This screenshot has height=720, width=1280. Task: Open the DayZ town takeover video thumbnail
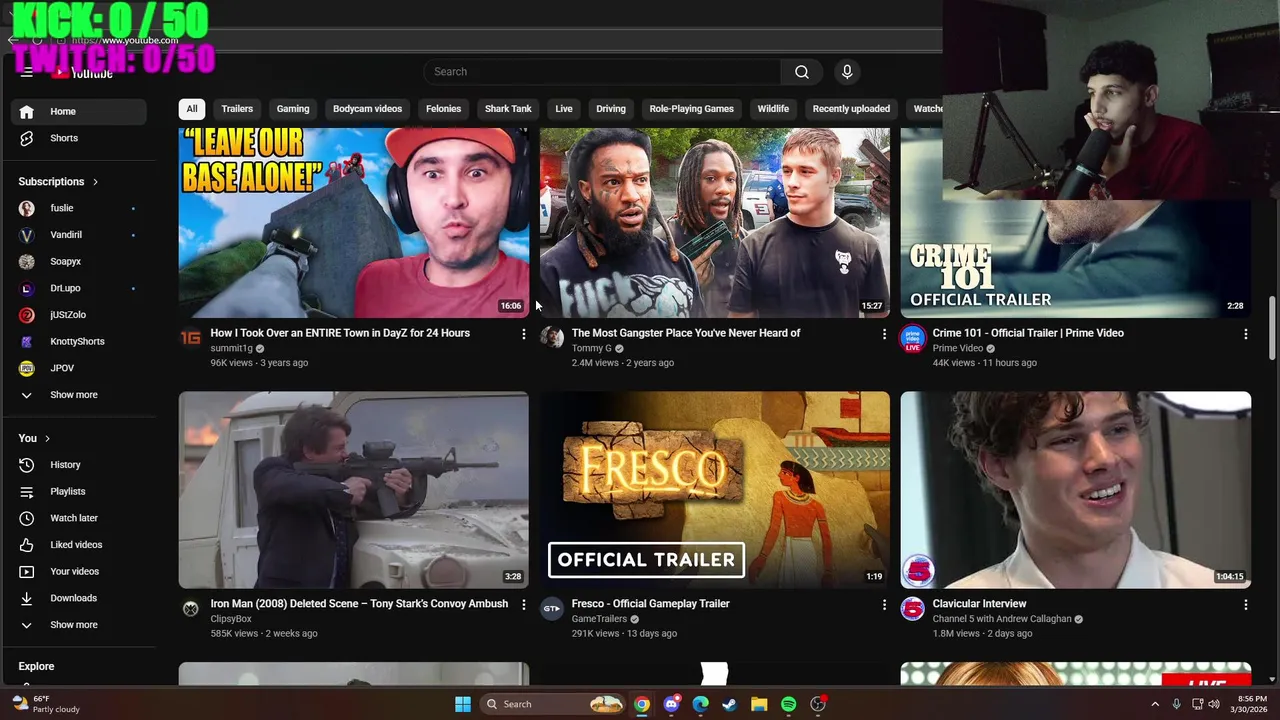(354, 223)
